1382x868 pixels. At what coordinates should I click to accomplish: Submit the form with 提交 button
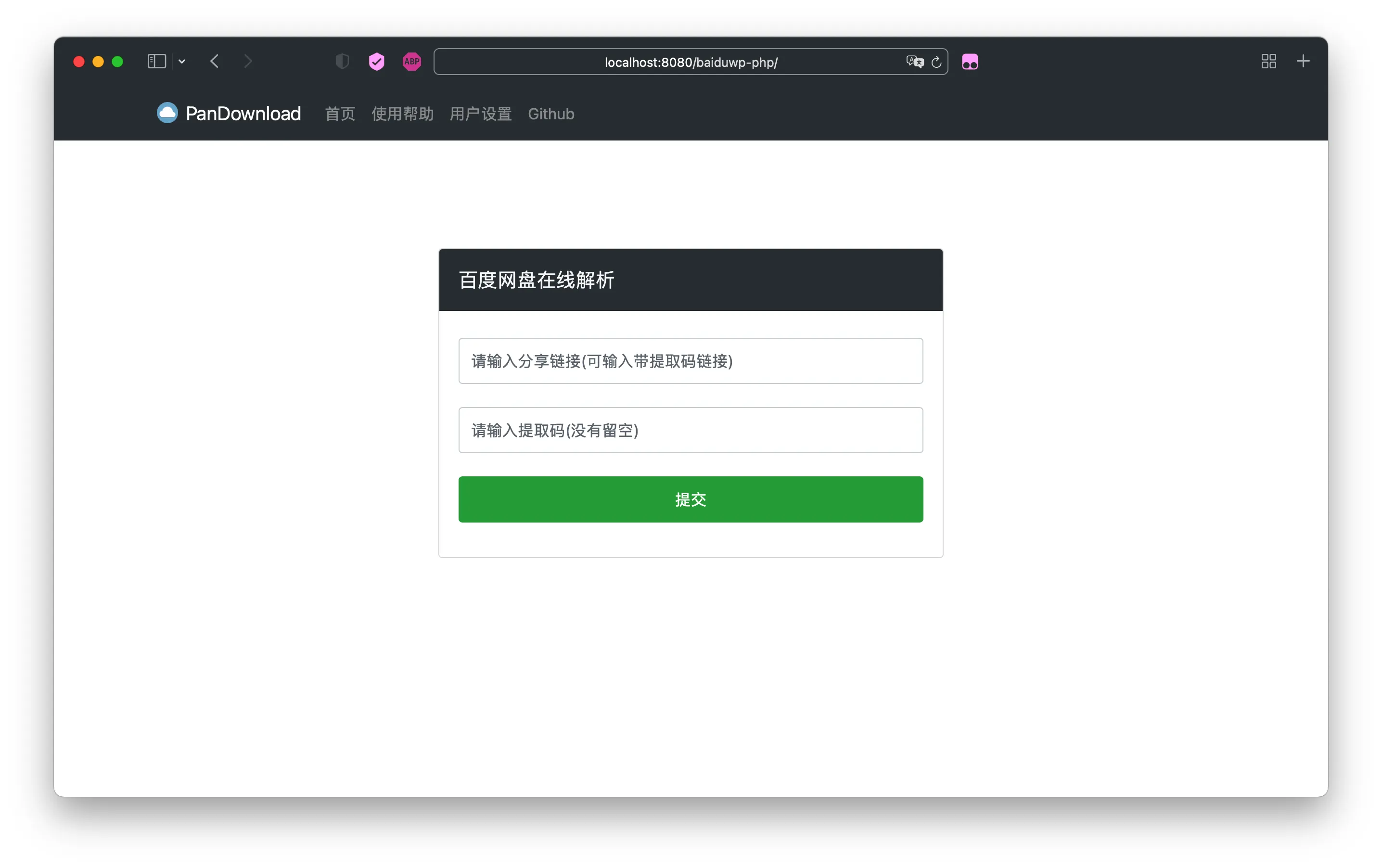point(691,500)
